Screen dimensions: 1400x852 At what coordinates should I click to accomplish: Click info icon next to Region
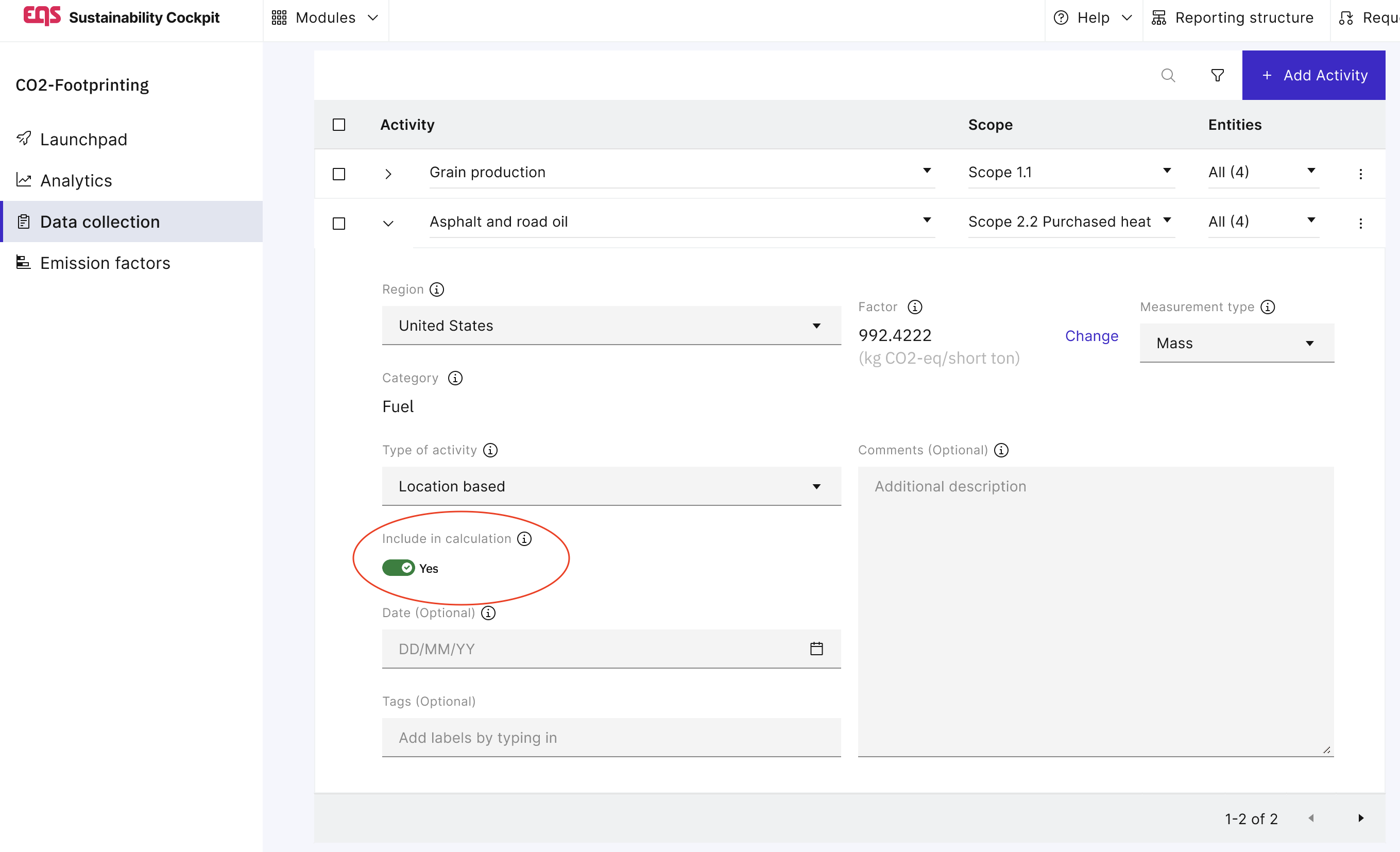click(x=436, y=289)
